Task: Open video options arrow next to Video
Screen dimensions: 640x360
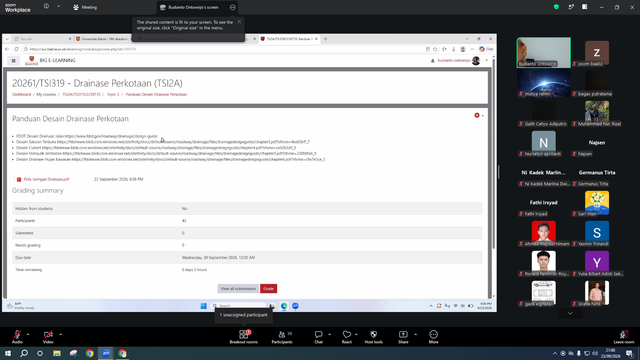Action: tap(60, 334)
